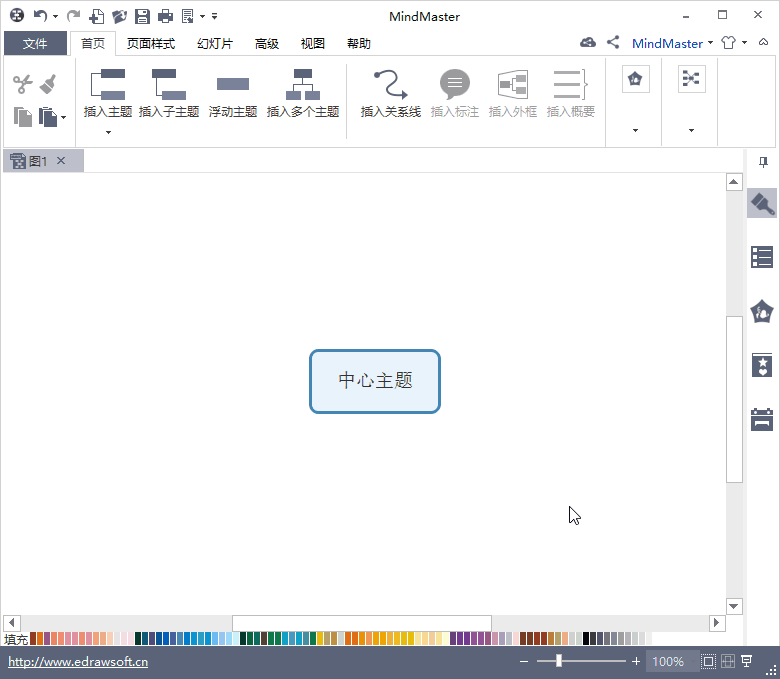The height and width of the screenshot is (679, 780).
Task: Expand the paste options dropdown arrow
Action: coord(63,118)
